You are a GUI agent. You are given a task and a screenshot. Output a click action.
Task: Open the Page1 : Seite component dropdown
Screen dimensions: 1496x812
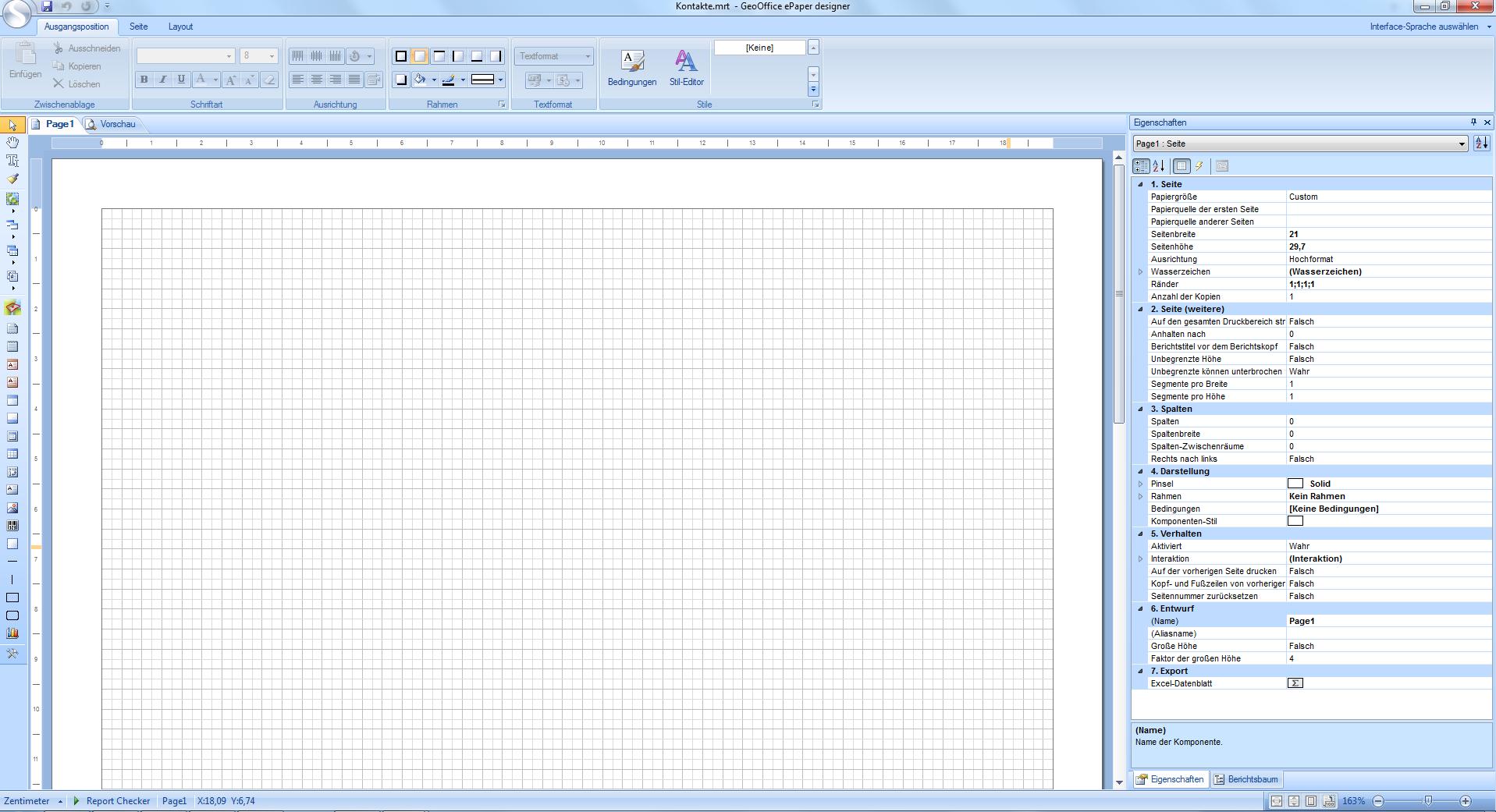click(x=1462, y=144)
